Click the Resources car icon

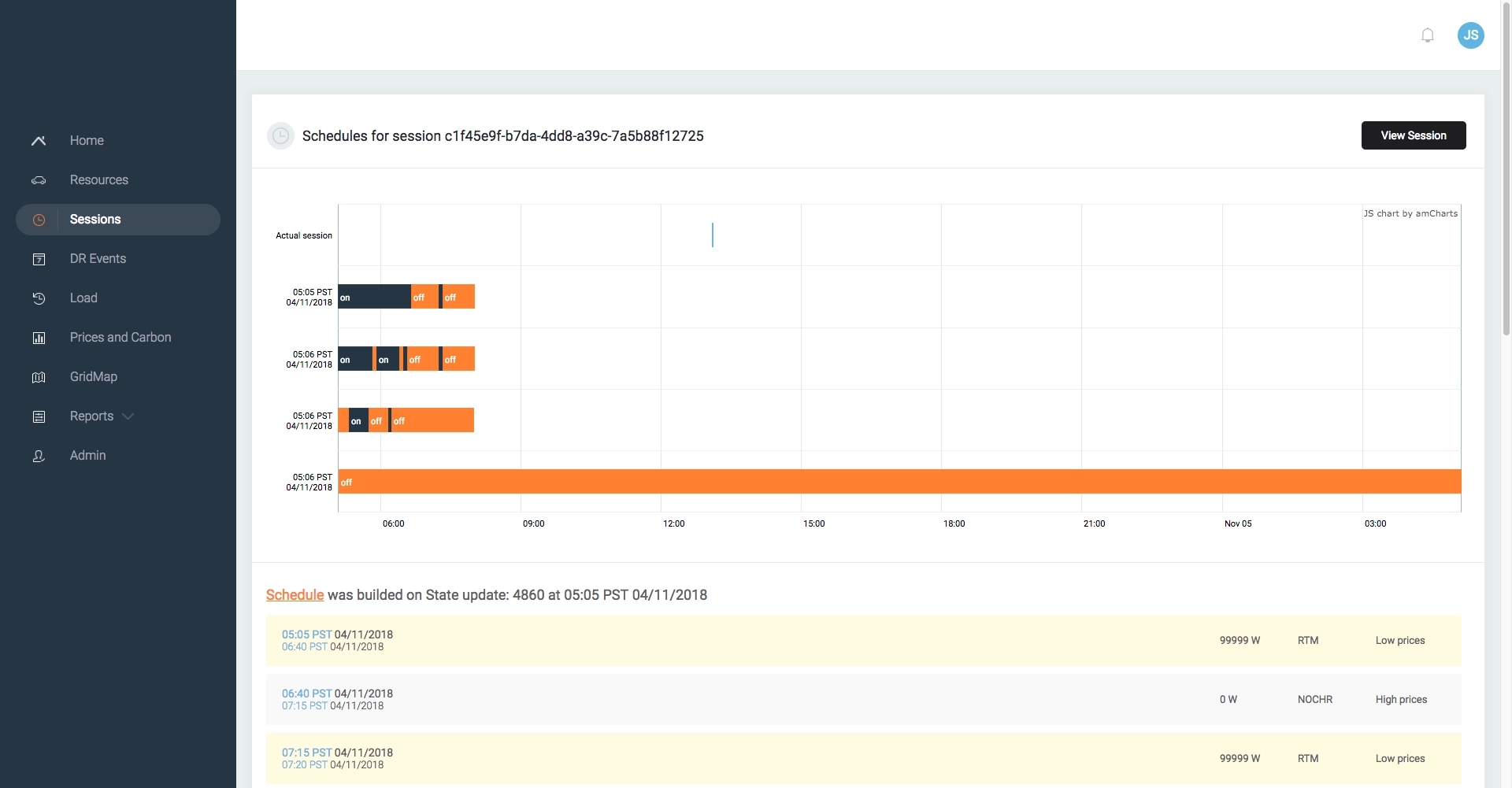[x=39, y=180]
